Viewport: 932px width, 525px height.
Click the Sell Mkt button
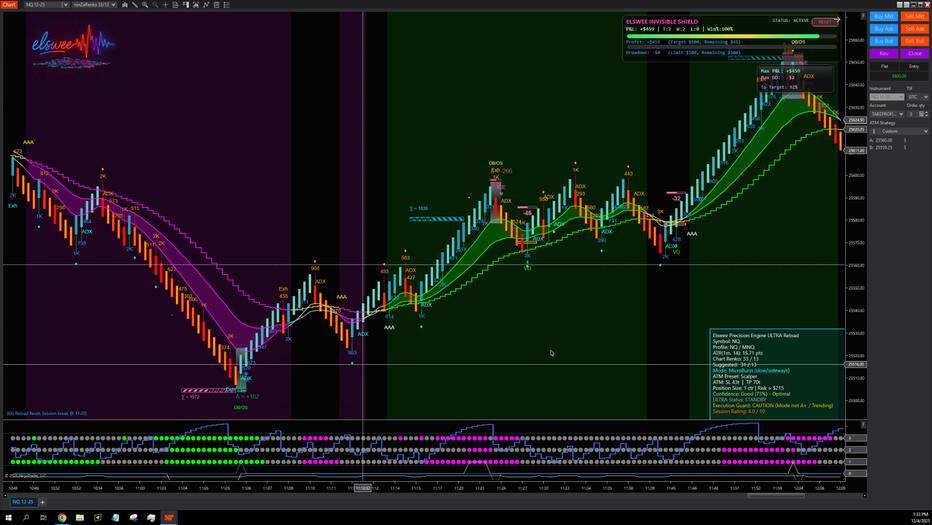click(x=914, y=17)
